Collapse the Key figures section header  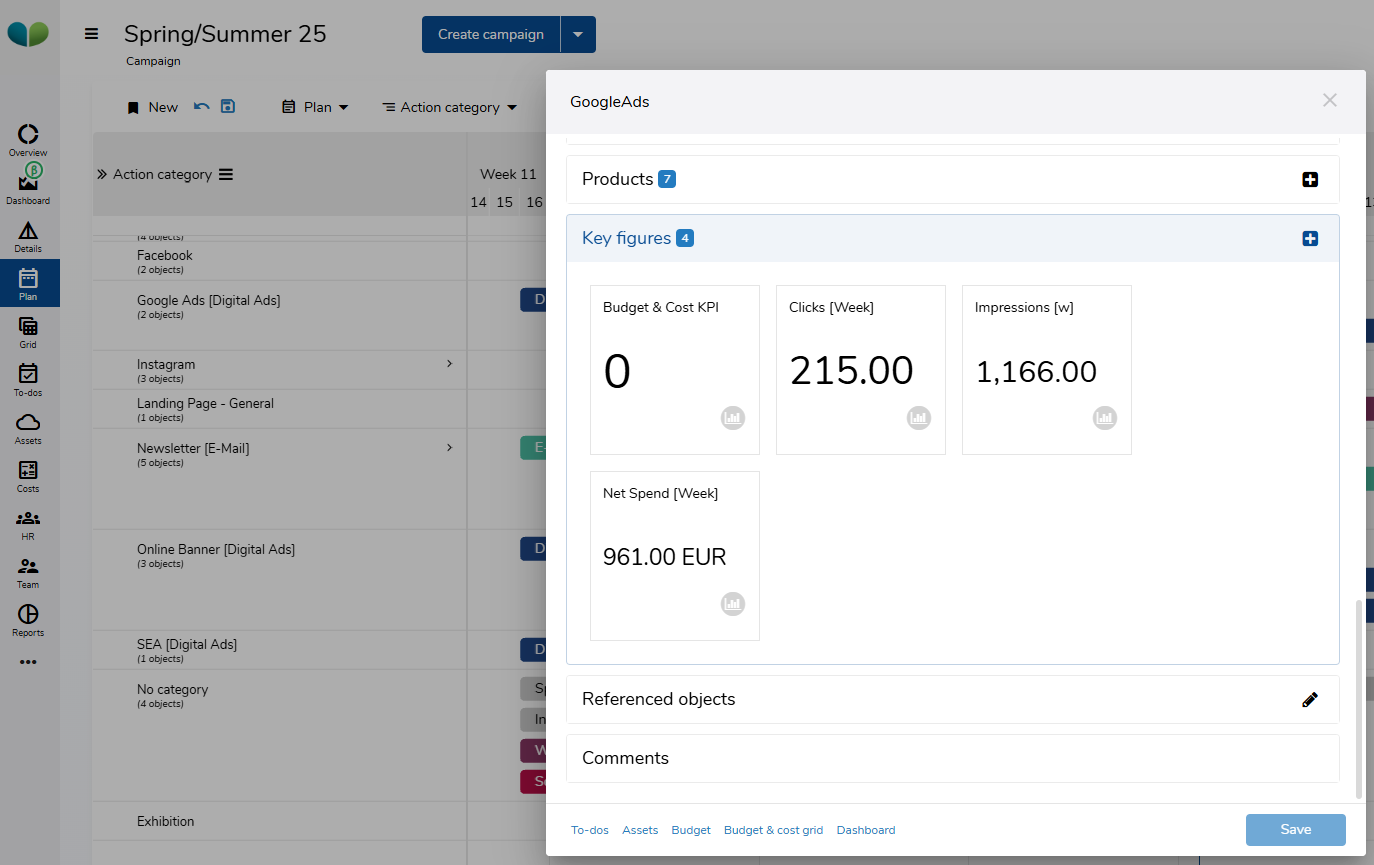point(953,239)
